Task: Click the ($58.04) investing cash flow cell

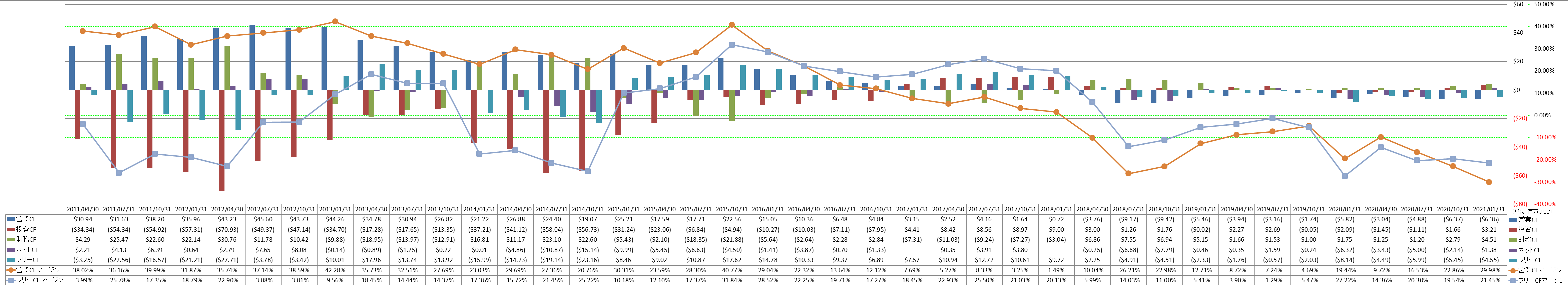Action: click(551, 229)
